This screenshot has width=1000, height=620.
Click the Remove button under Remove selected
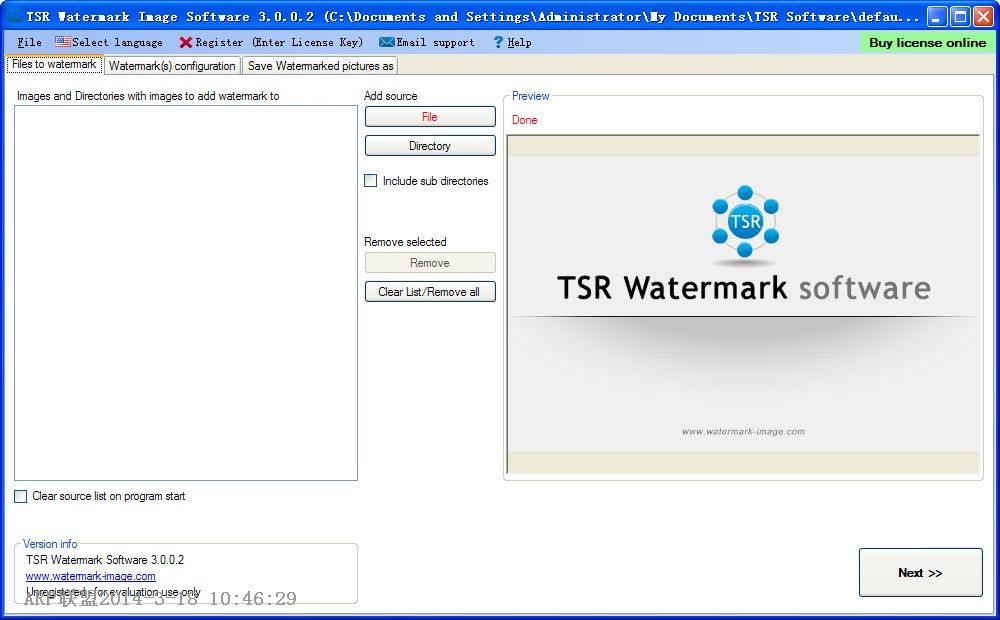pos(430,262)
